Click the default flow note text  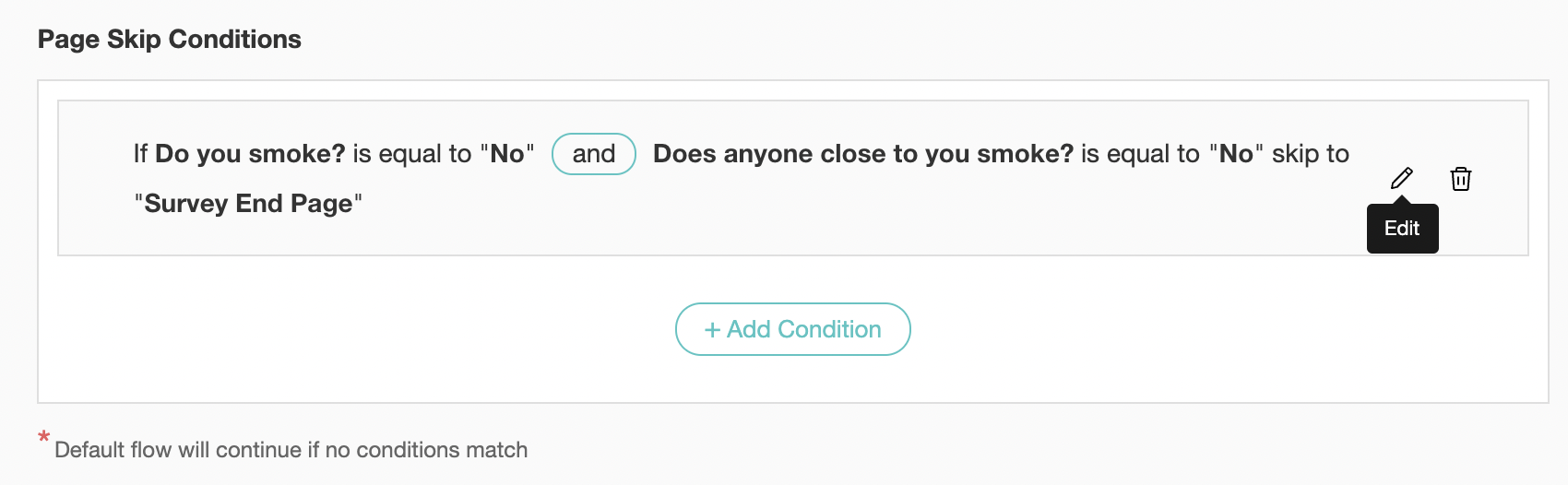click(291, 450)
